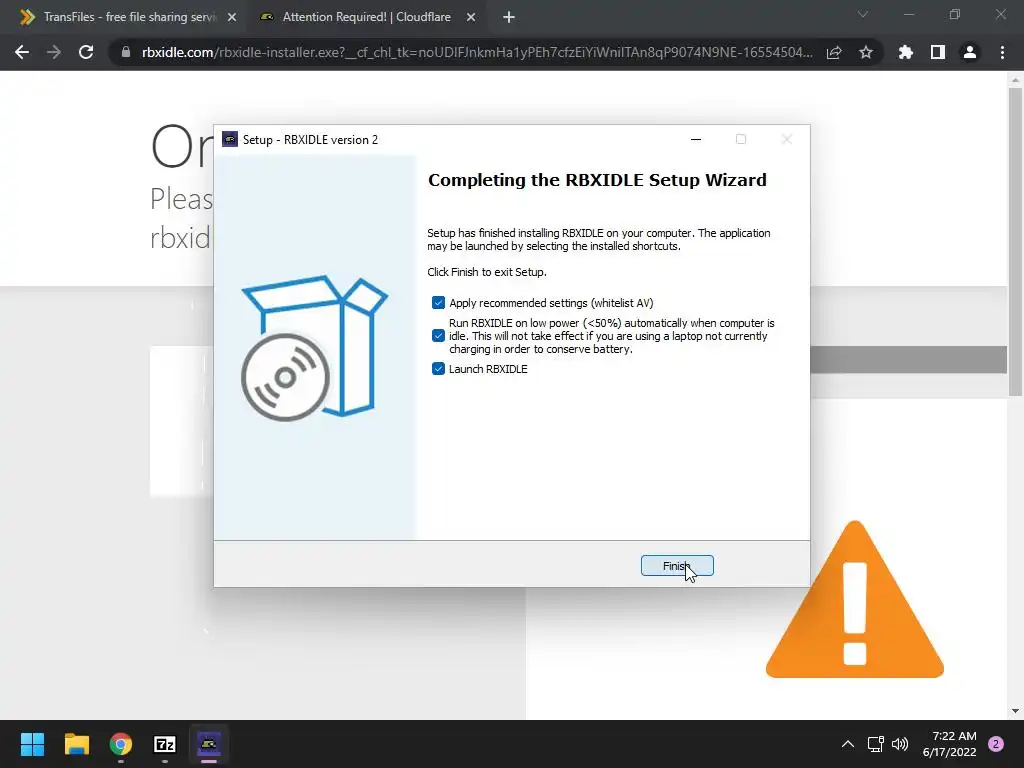Click the TransFiles tab favicon
Screen dimensions: 1024x768
27,17
